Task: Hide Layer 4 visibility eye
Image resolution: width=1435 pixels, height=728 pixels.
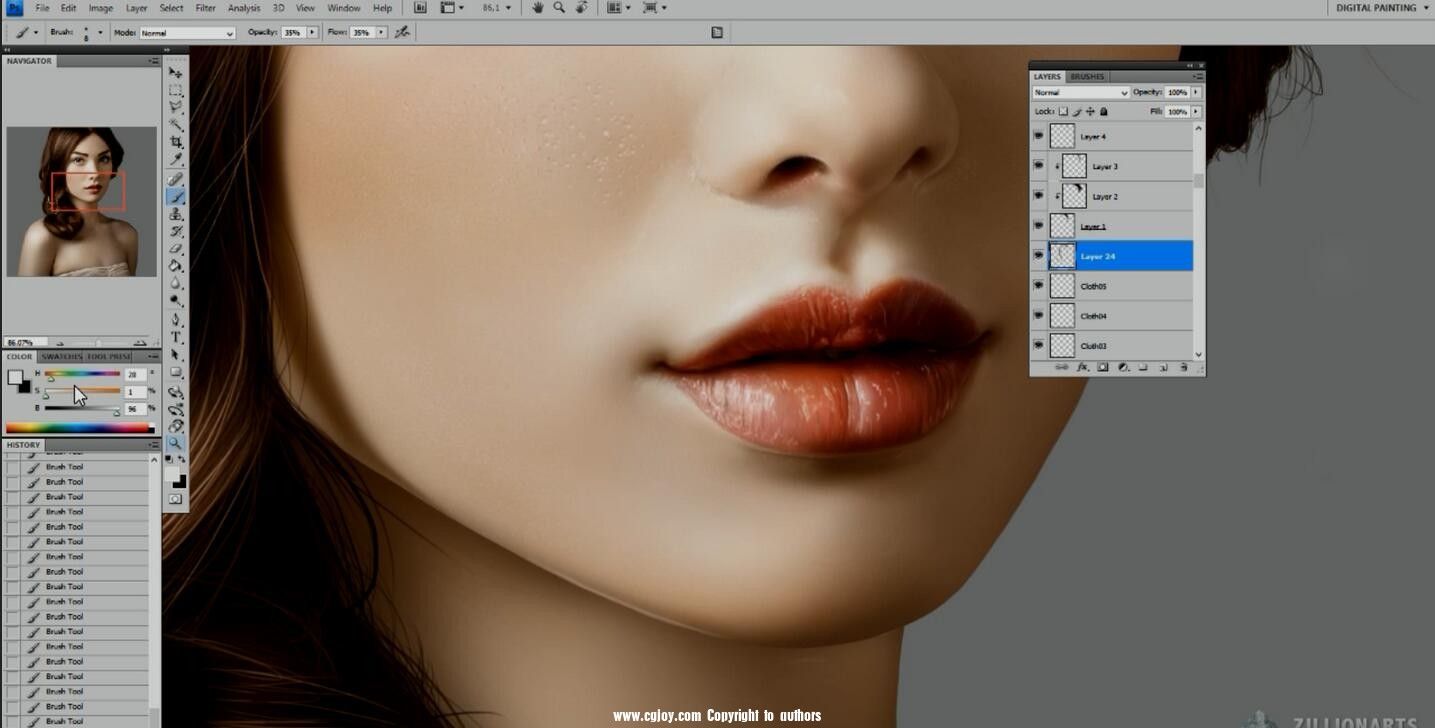Action: point(1038,136)
